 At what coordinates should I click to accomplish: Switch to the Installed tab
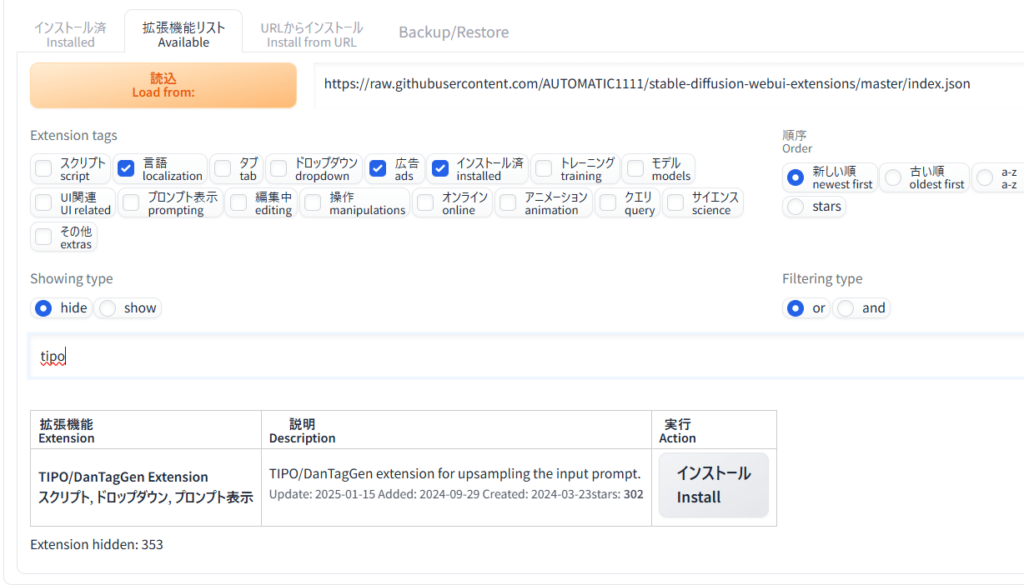pyautogui.click(x=70, y=34)
